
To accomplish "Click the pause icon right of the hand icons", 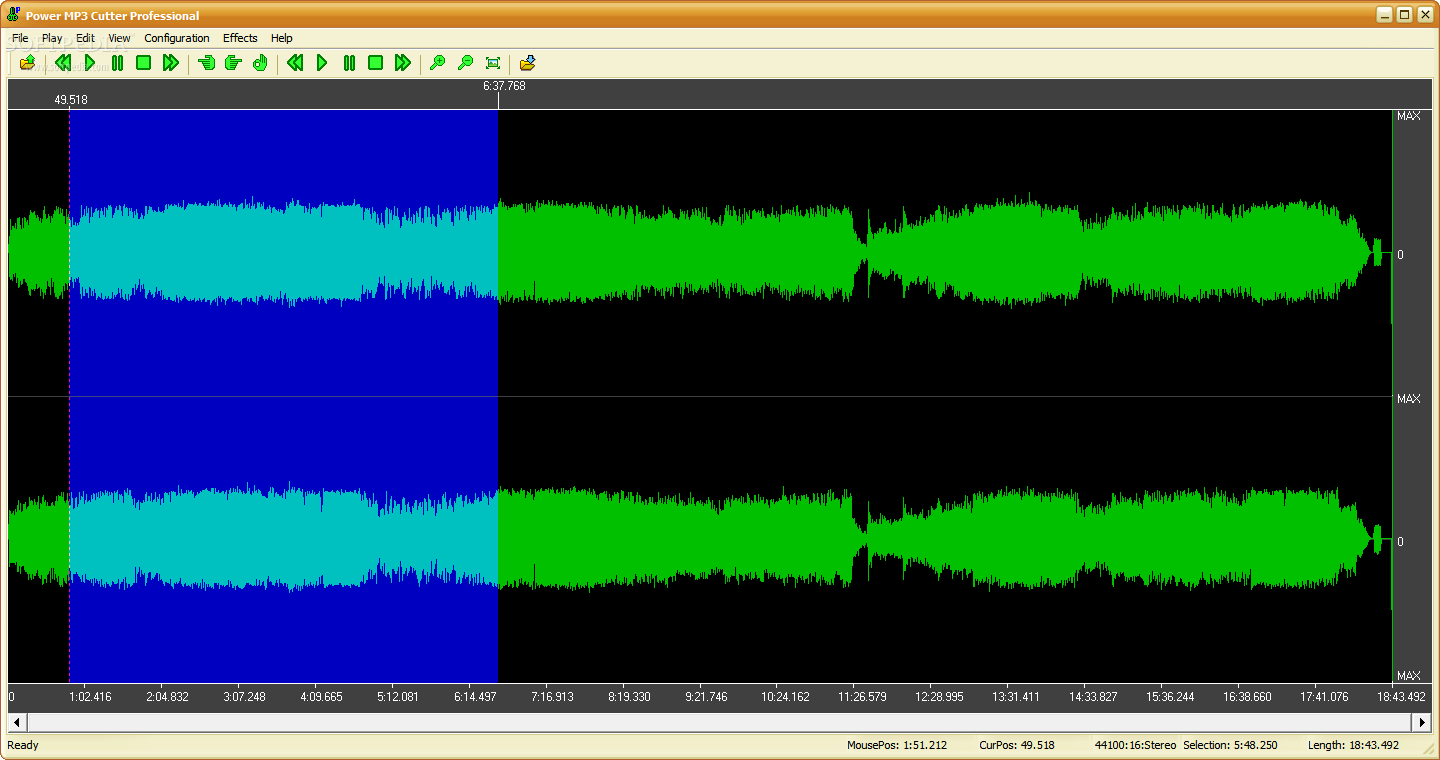I will point(349,63).
